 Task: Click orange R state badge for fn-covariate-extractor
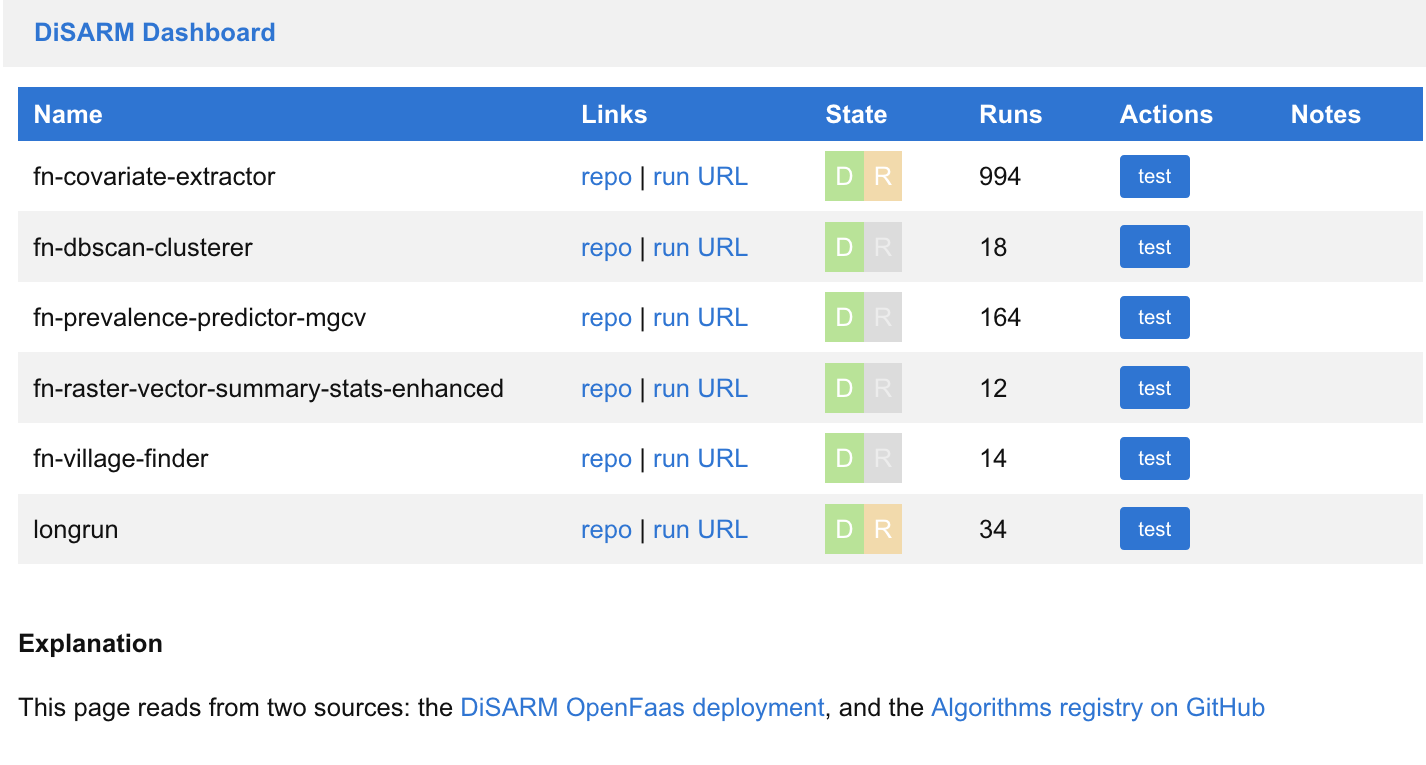coord(883,177)
